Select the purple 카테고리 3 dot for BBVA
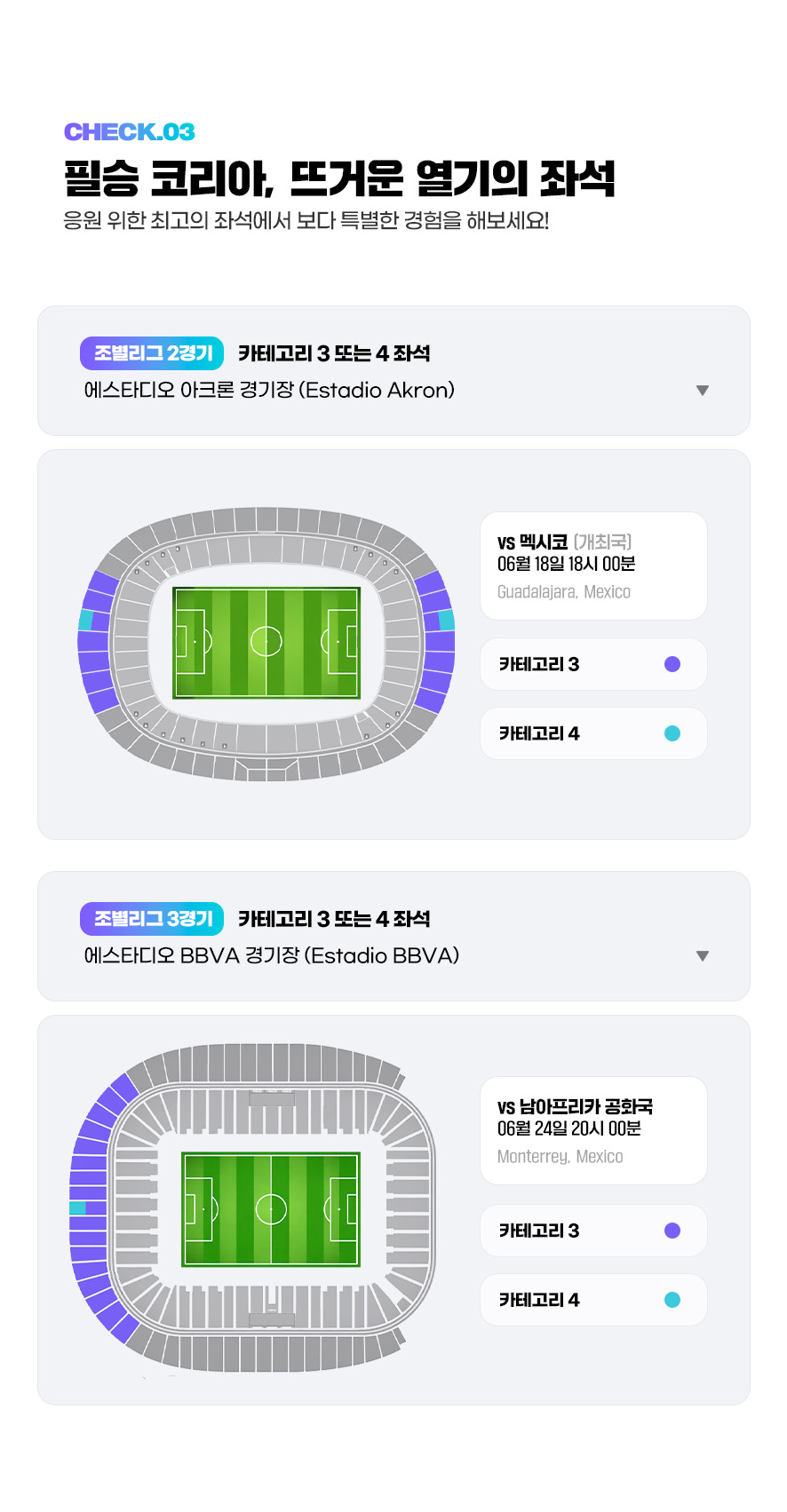 (x=672, y=1231)
